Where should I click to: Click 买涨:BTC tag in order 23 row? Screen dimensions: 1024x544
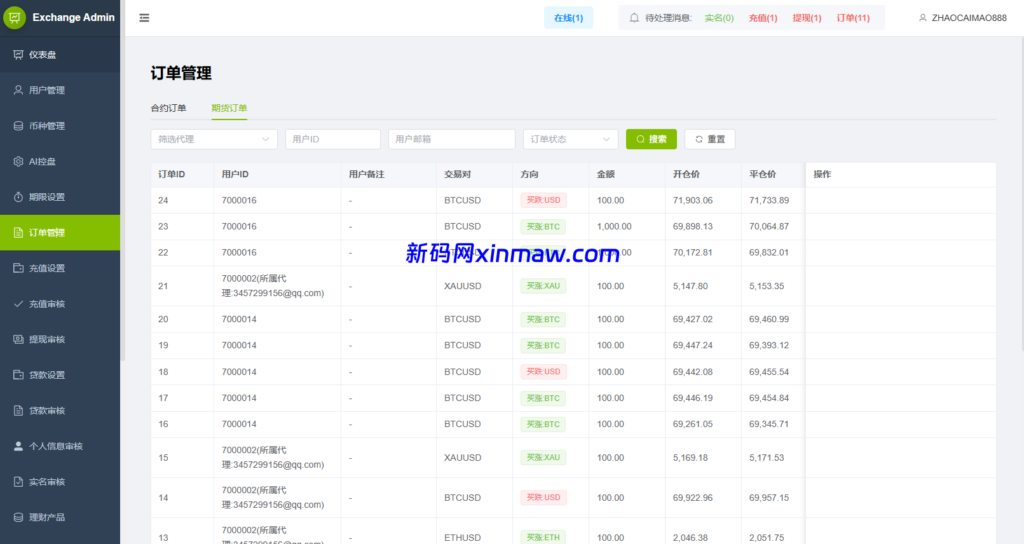tap(543, 227)
